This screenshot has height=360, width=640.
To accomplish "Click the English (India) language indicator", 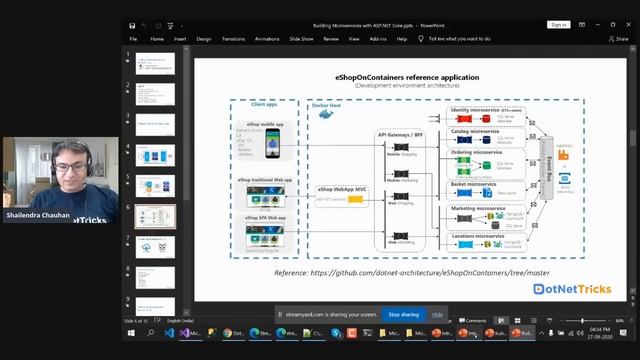I will click(180, 321).
